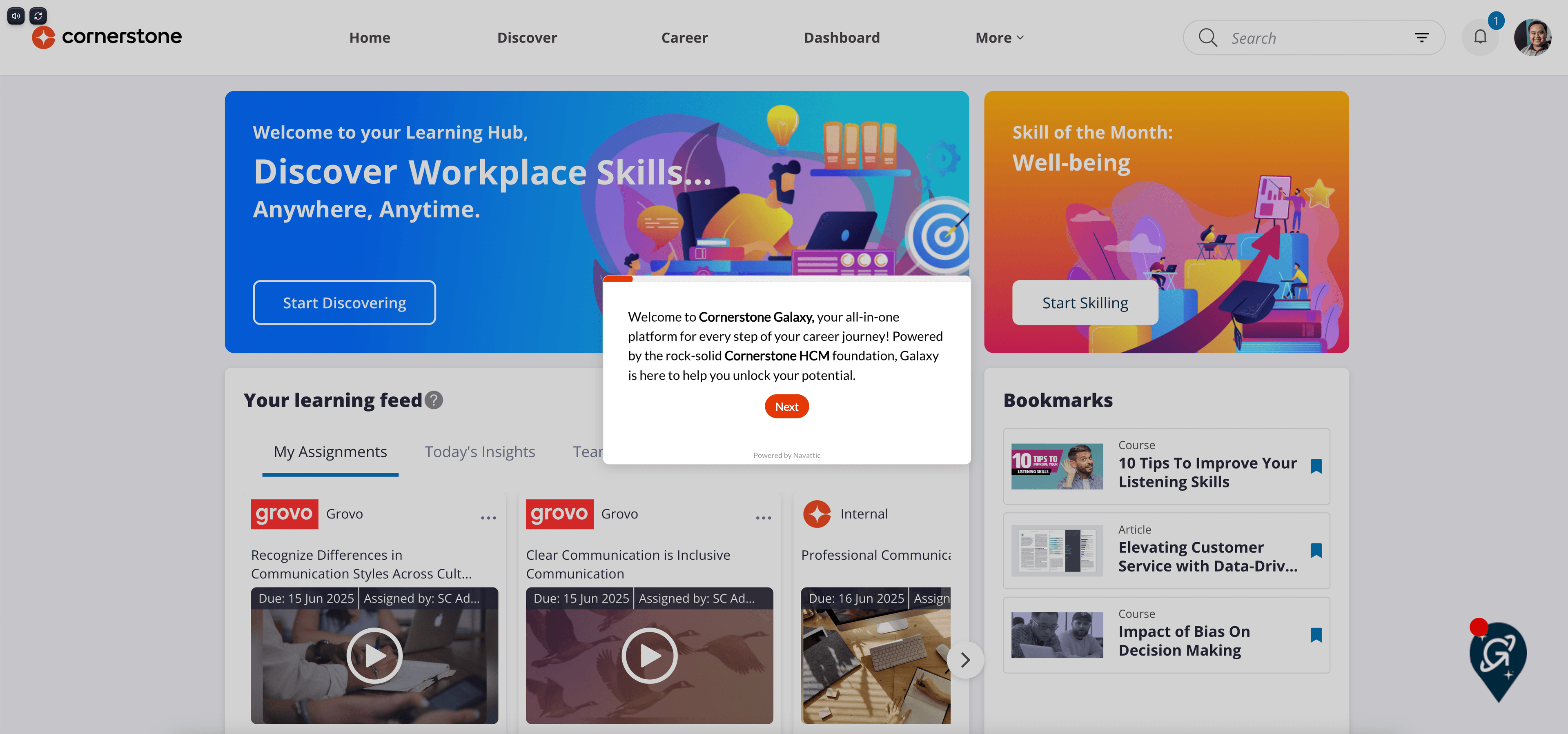The image size is (1568, 734).
Task: Play the Clear Communication is Inclusive video
Action: click(649, 656)
